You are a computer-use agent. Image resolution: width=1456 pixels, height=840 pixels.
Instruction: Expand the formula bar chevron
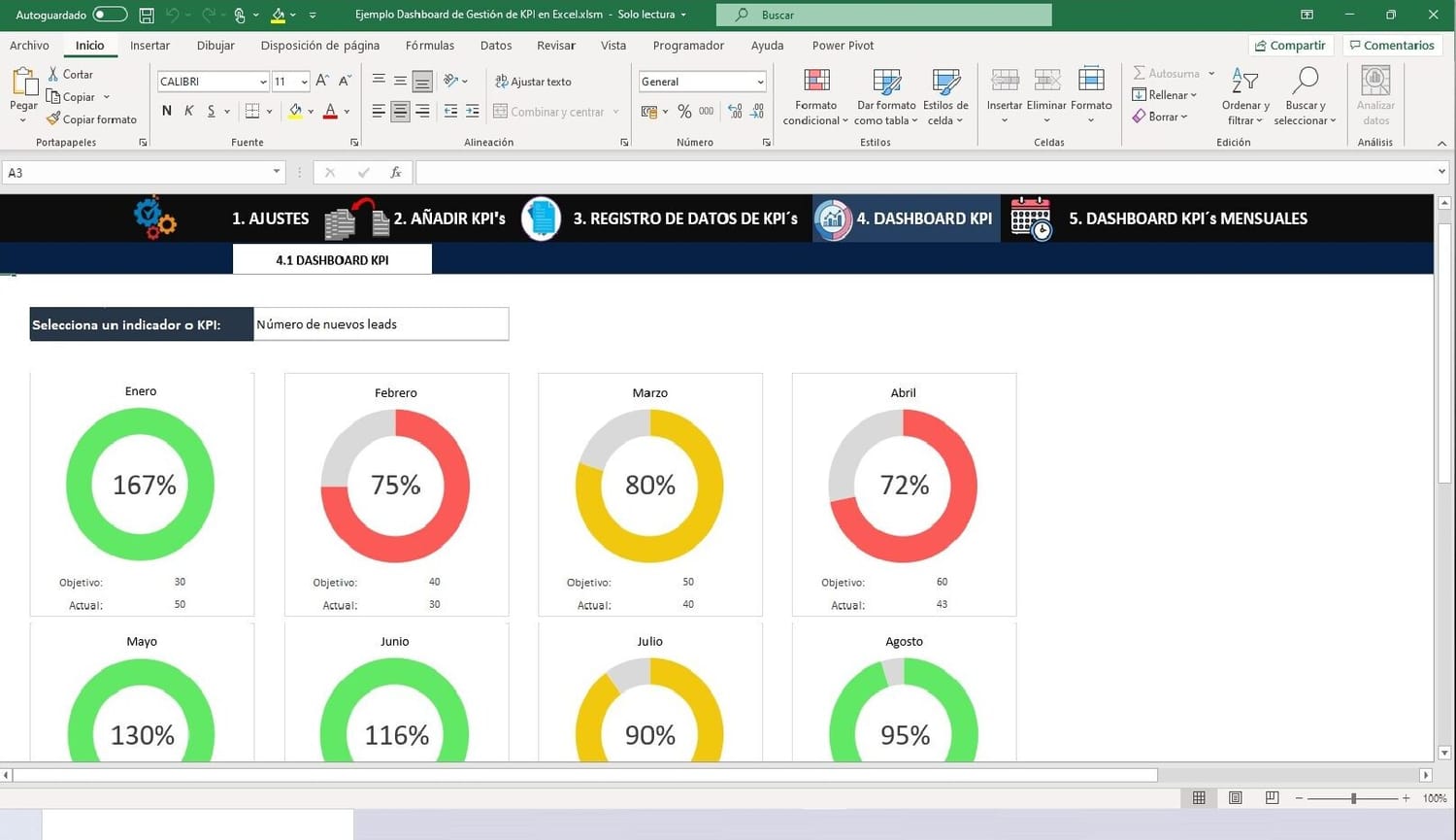click(x=1441, y=172)
